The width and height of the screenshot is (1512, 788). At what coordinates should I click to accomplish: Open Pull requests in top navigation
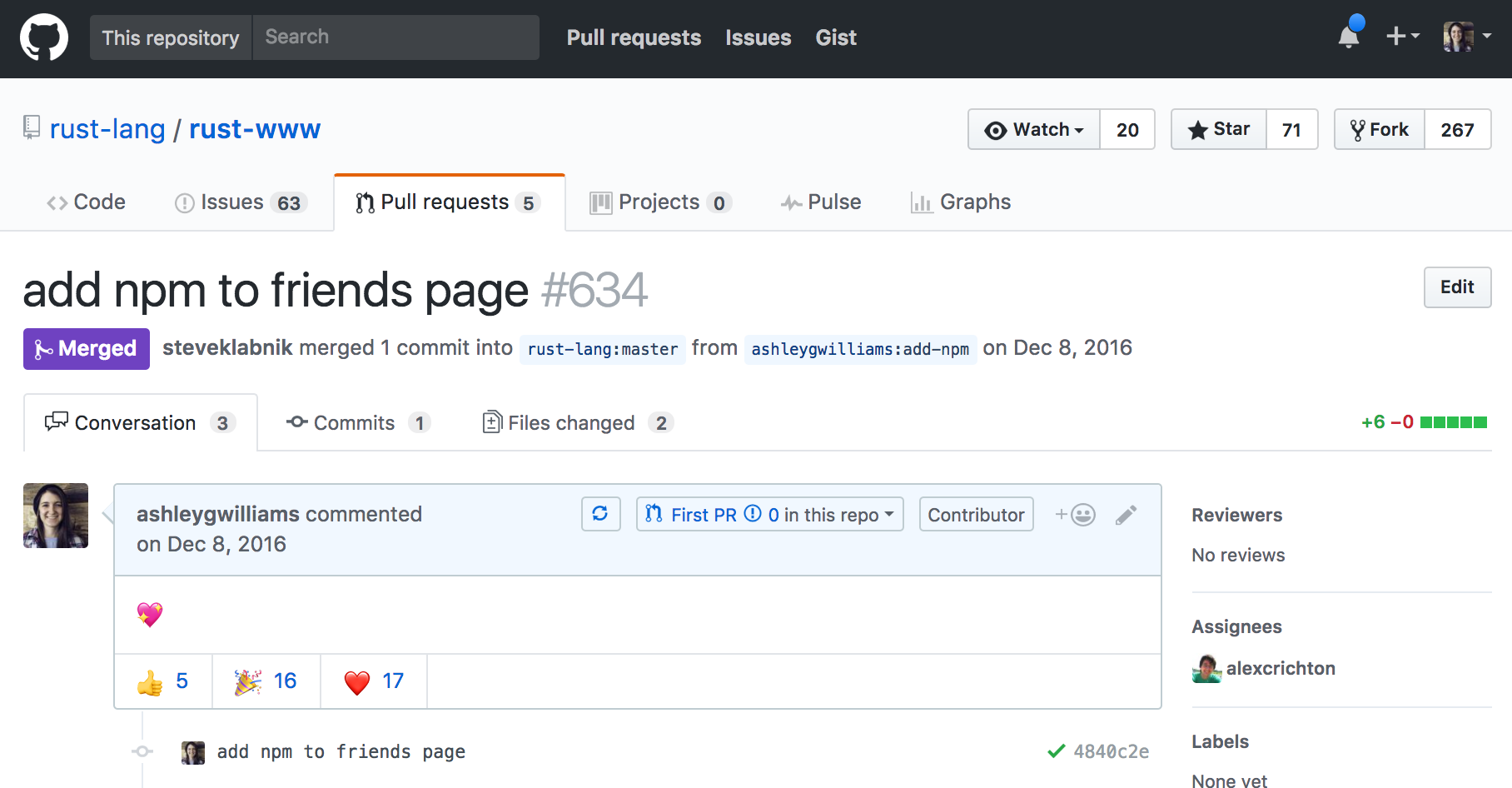click(634, 37)
